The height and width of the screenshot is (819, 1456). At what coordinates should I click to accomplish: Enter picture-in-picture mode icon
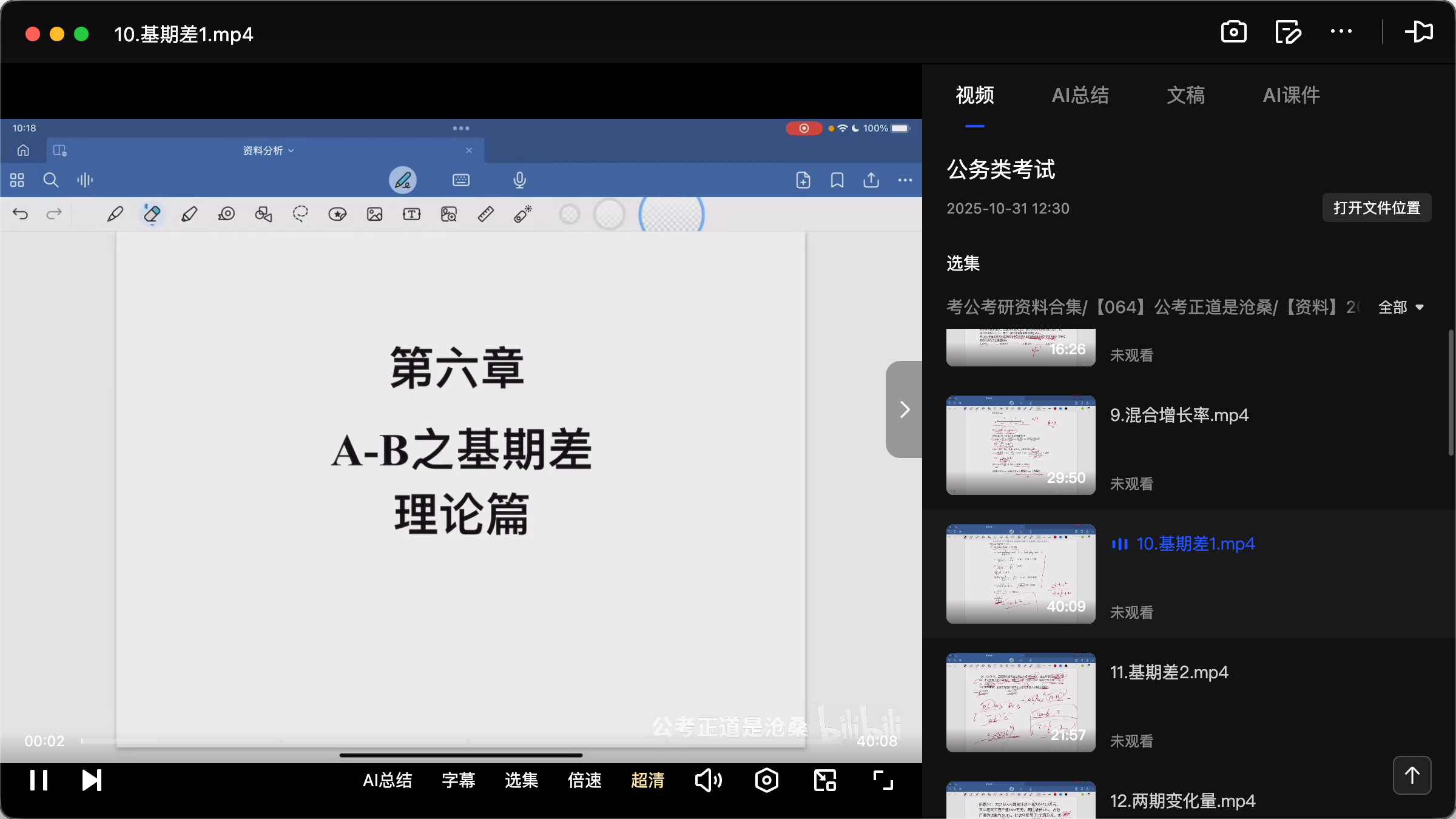824,780
